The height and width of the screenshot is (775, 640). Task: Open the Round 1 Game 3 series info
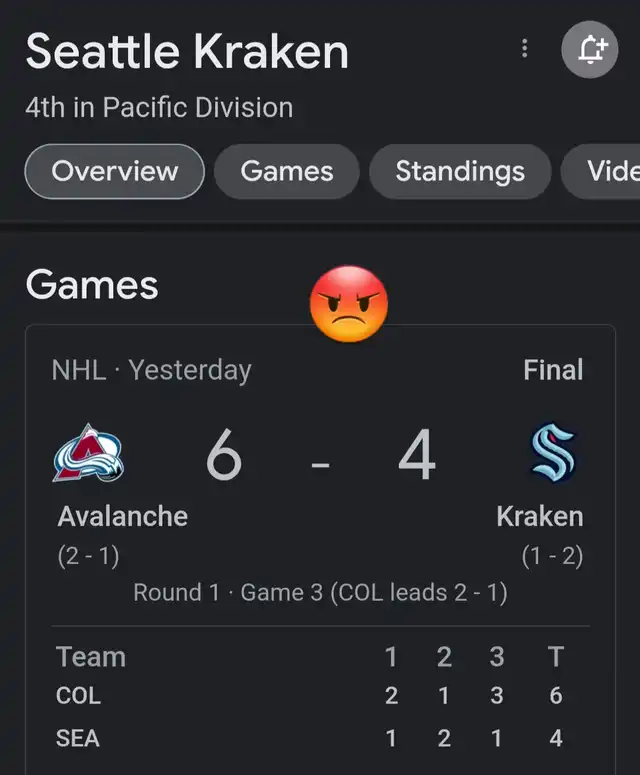(320, 593)
